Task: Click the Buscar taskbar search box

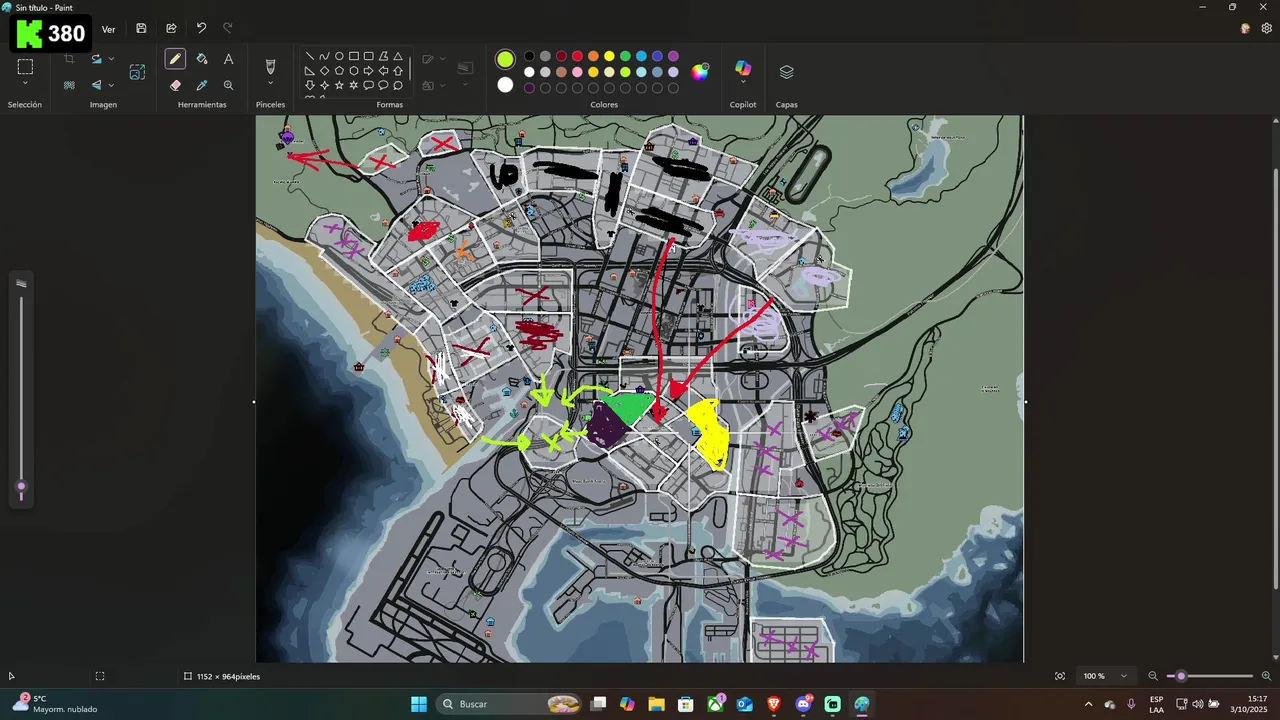Action: 510,704
